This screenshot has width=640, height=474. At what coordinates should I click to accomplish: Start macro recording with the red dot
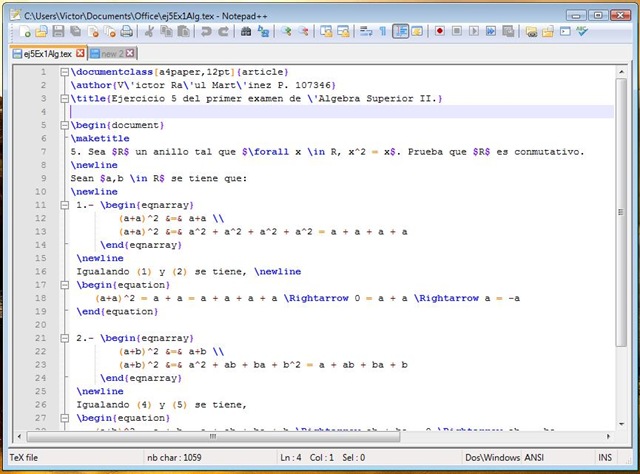pyautogui.click(x=440, y=31)
